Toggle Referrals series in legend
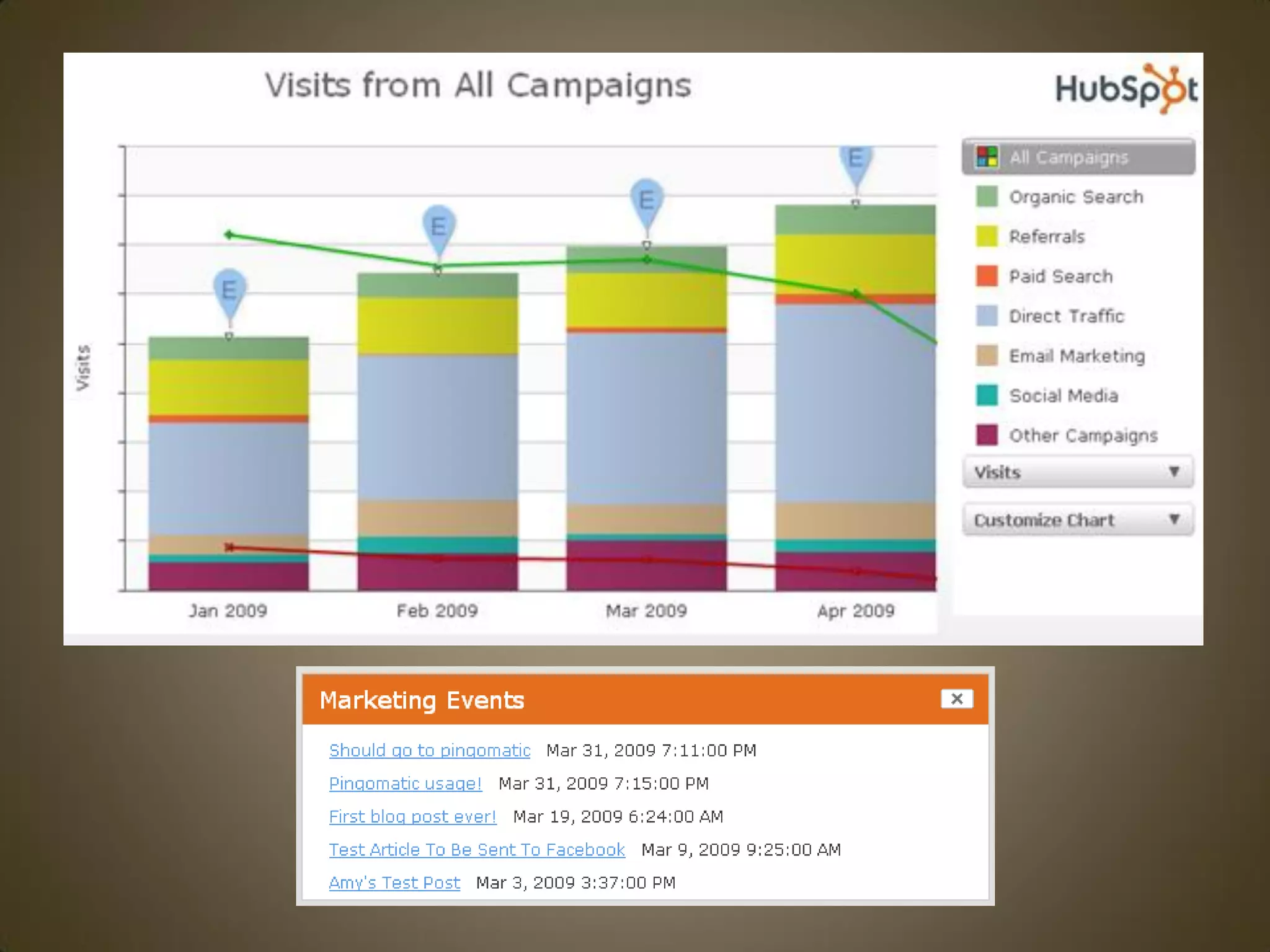This screenshot has width=1270, height=952. pyautogui.click(x=1047, y=237)
